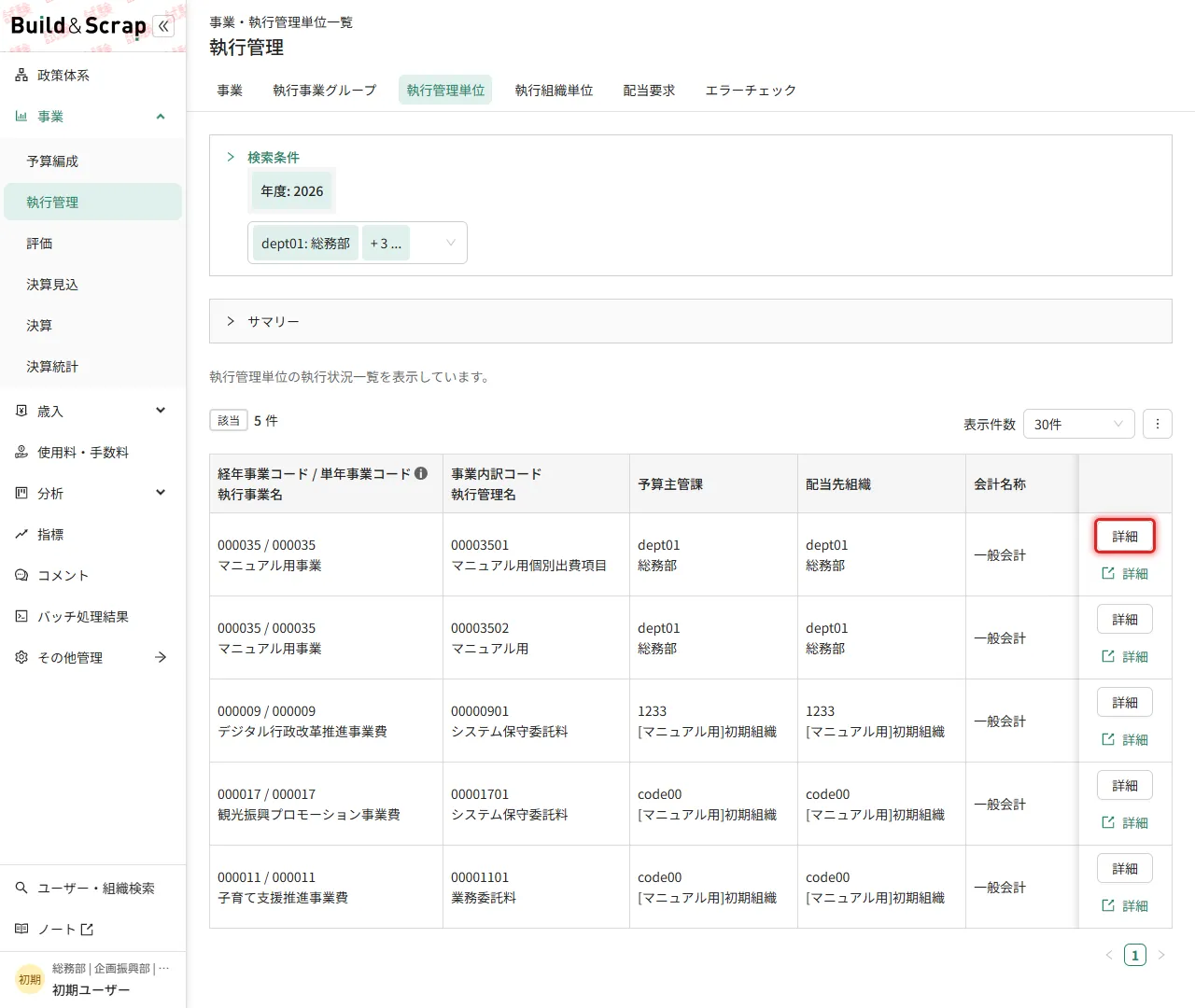Switch to 執行事業グループ tab
The image size is (1195, 1008).
325,91
